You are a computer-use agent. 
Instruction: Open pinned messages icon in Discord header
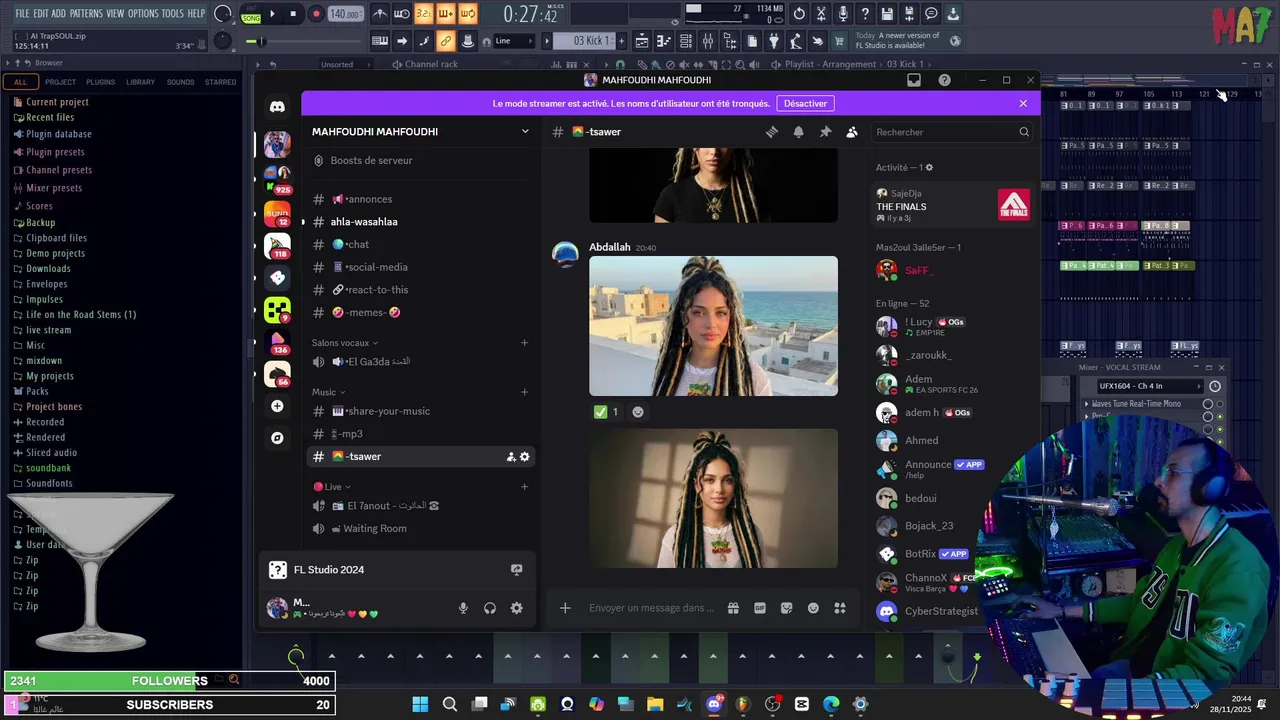pyautogui.click(x=825, y=132)
